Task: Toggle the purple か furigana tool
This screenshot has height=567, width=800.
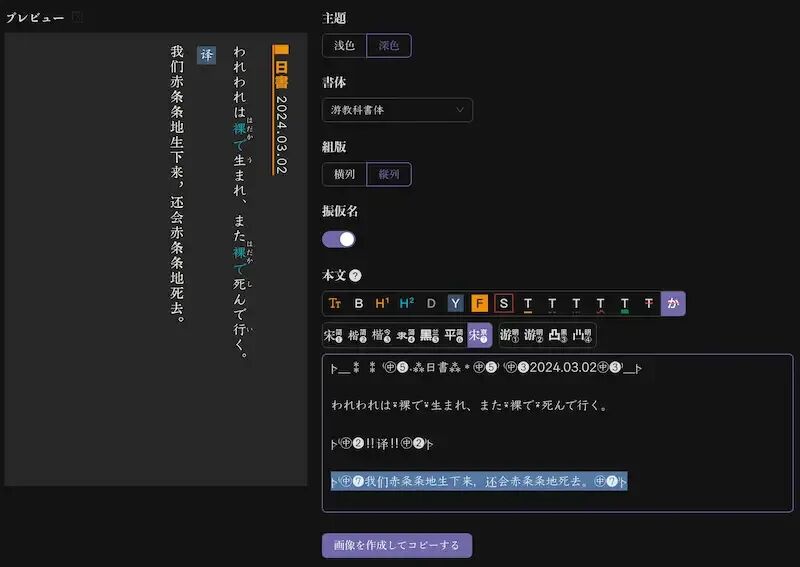Action: (673, 304)
